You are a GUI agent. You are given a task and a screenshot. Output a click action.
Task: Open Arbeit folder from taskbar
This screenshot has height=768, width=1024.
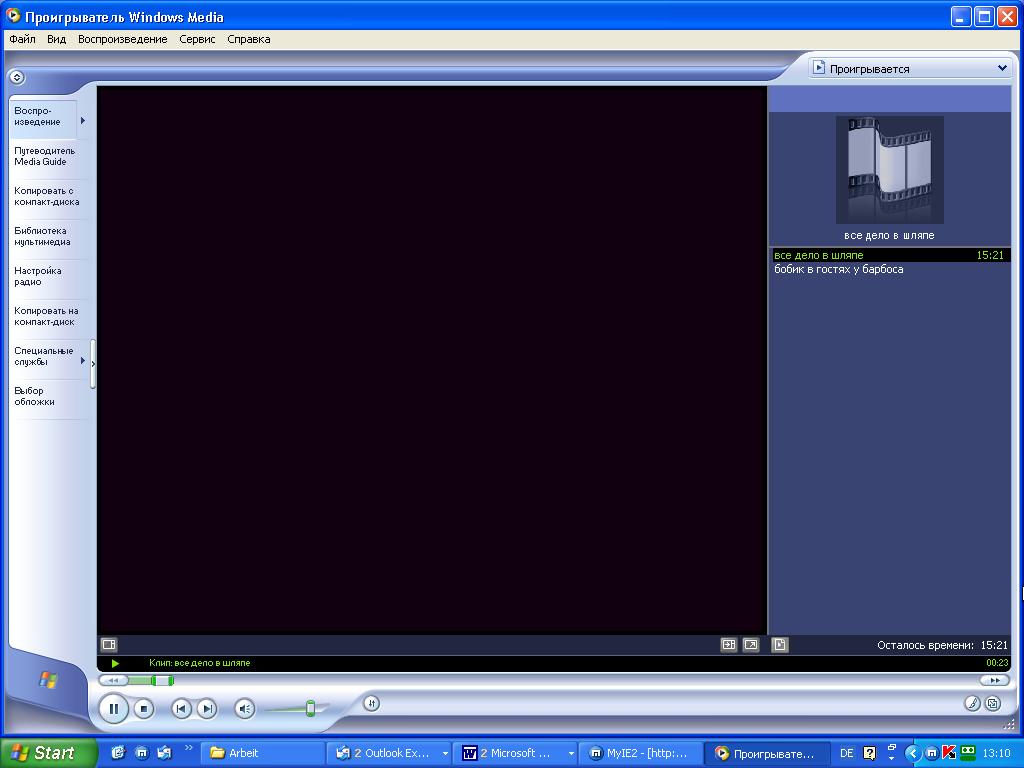click(x=262, y=753)
